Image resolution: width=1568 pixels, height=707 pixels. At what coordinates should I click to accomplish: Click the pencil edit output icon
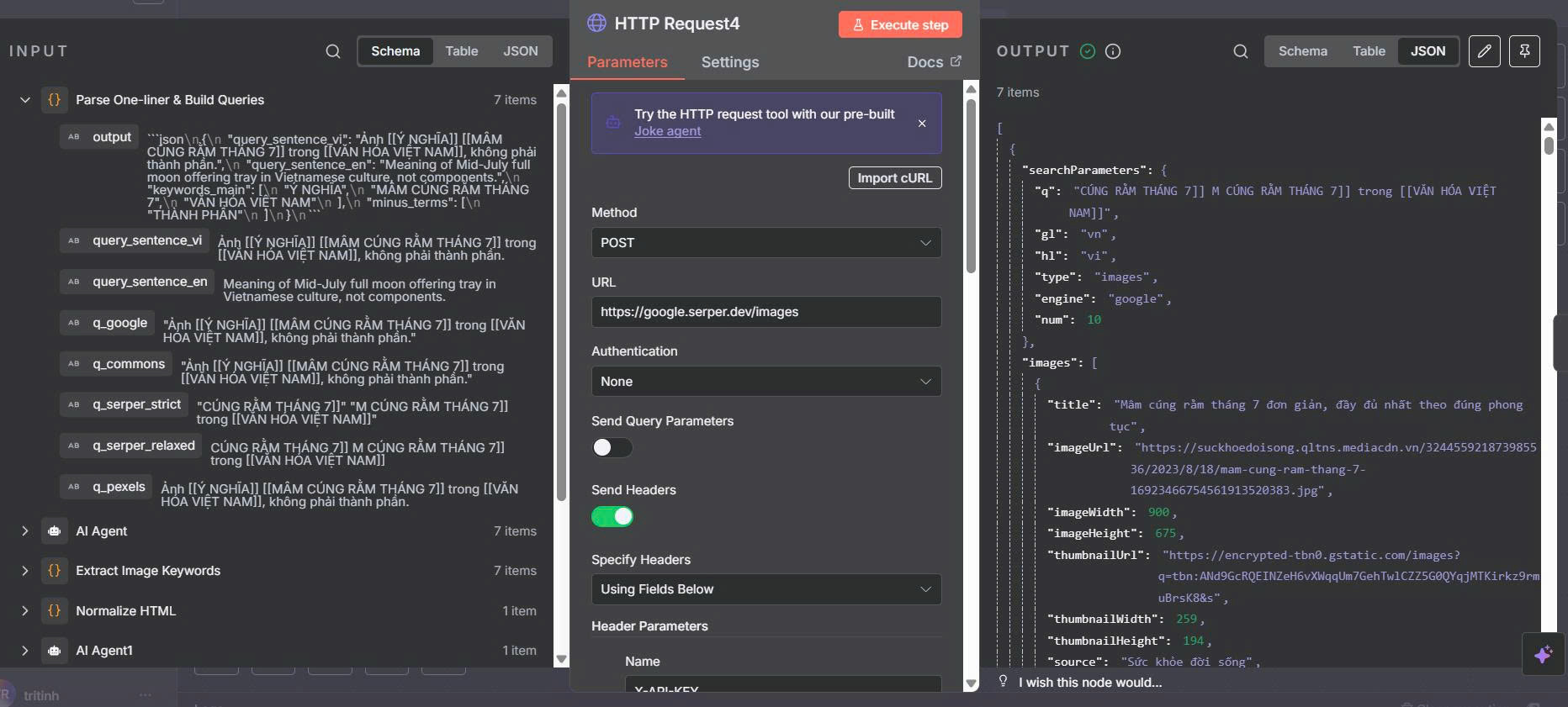[x=1485, y=51]
